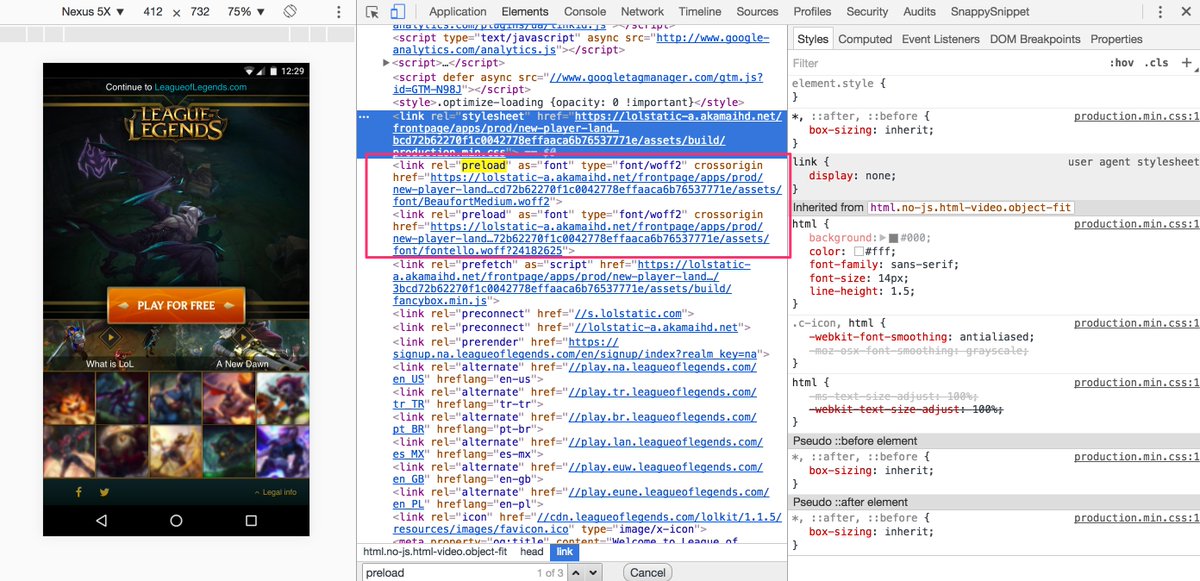Viewport: 1200px width, 581px height.
Task: Select html.no-js.html-video.object-fit breadcrumb at bottom
Action: (x=435, y=551)
